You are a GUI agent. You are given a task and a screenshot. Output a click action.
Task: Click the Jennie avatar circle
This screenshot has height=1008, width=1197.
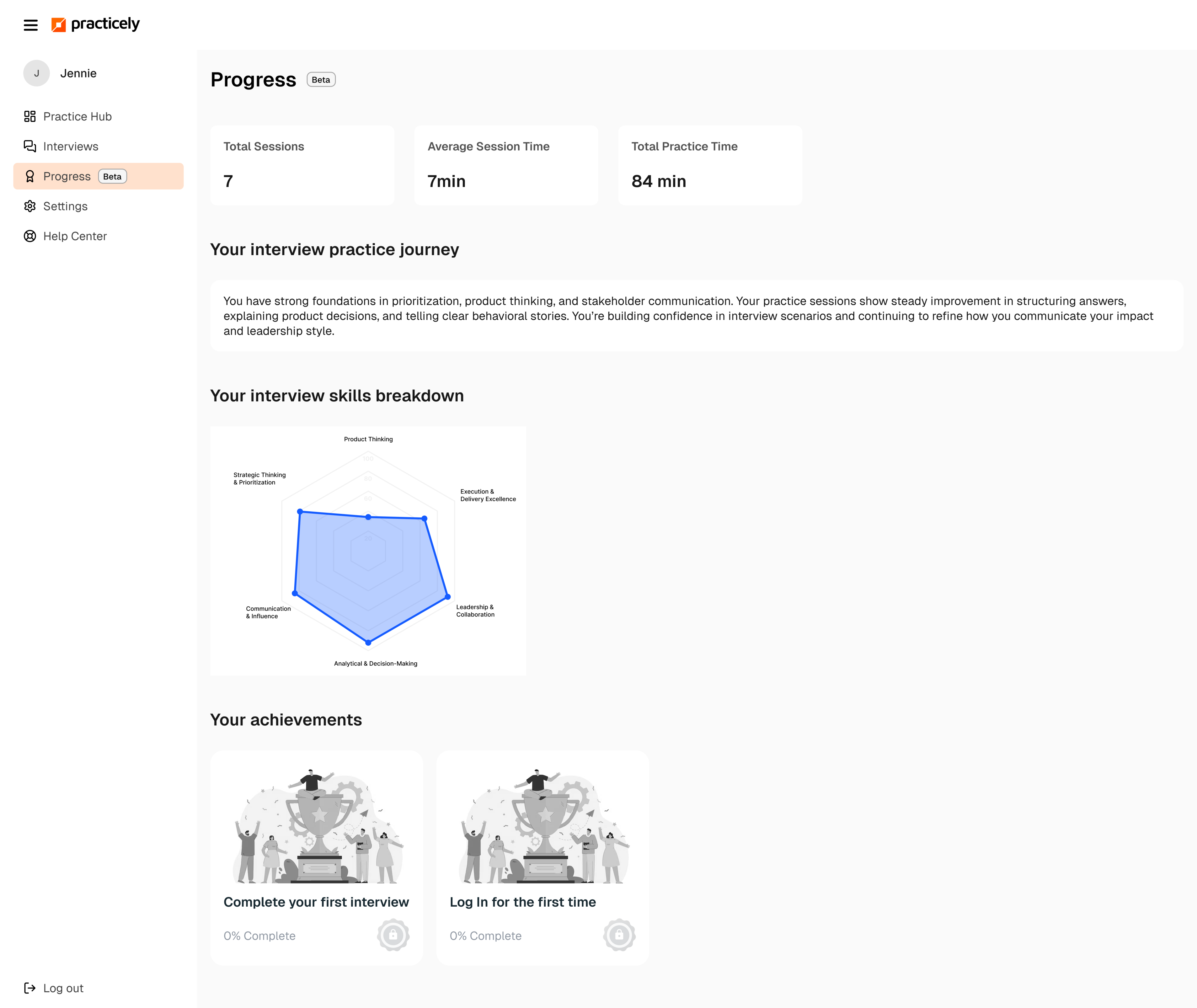pyautogui.click(x=37, y=73)
